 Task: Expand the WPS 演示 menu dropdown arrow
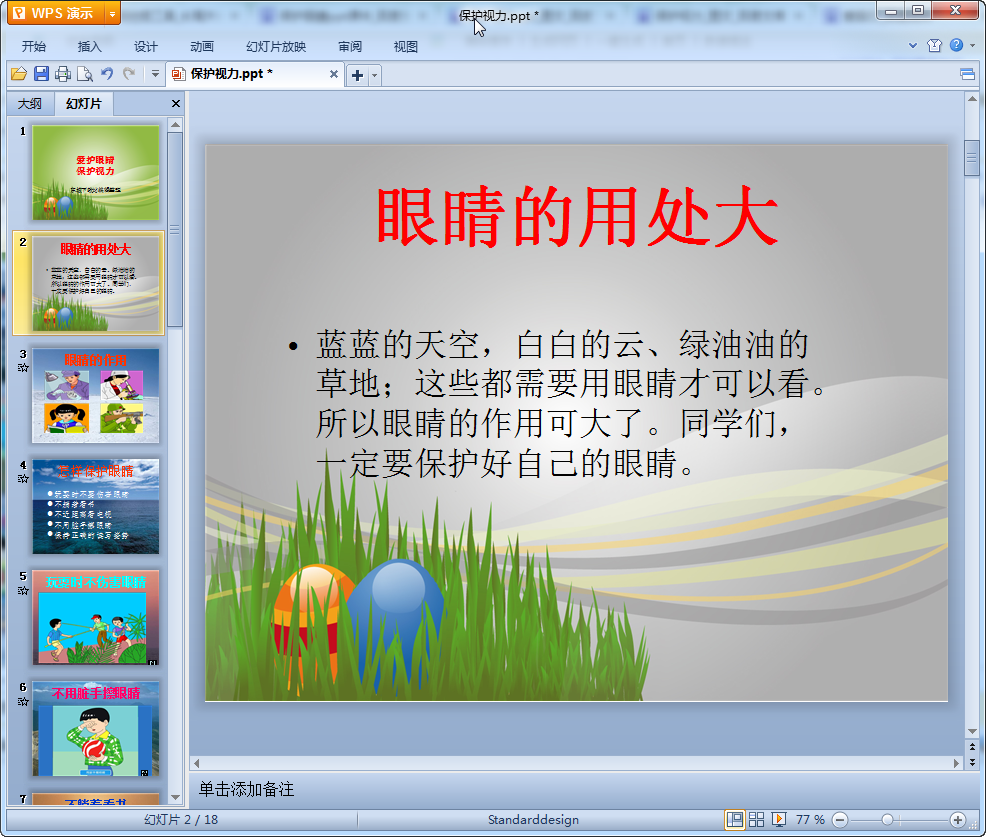(112, 13)
